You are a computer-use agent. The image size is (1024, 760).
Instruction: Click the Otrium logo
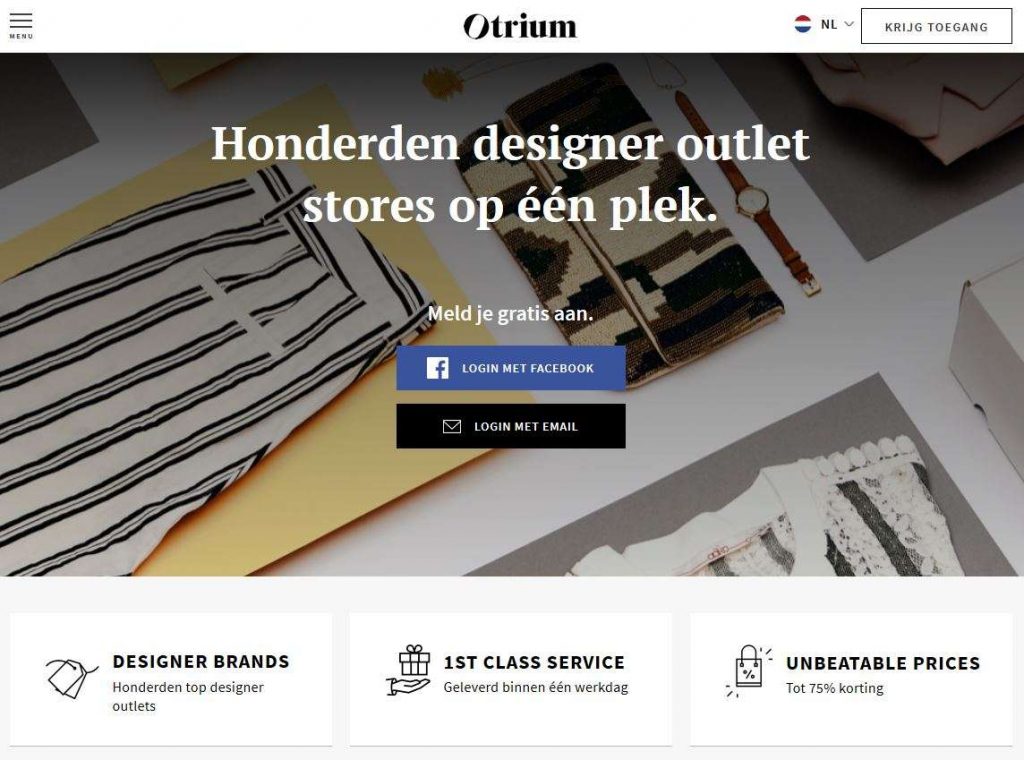520,26
